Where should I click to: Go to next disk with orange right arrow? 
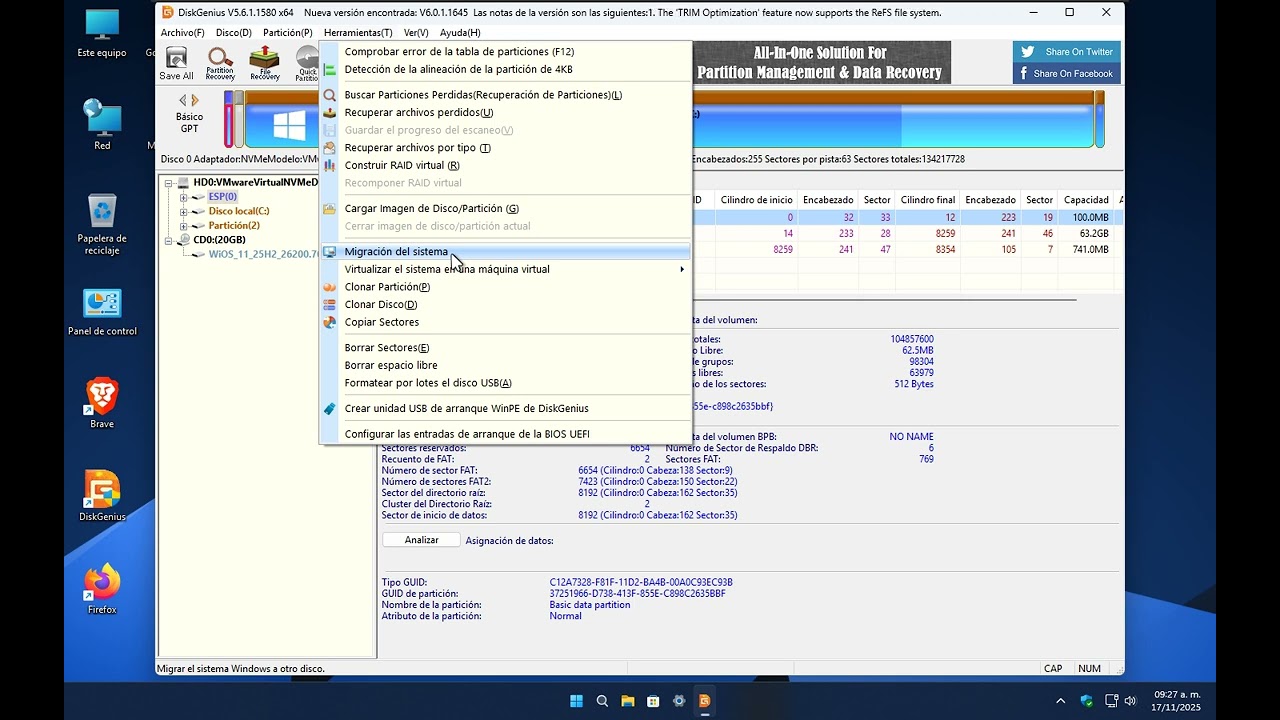195,100
